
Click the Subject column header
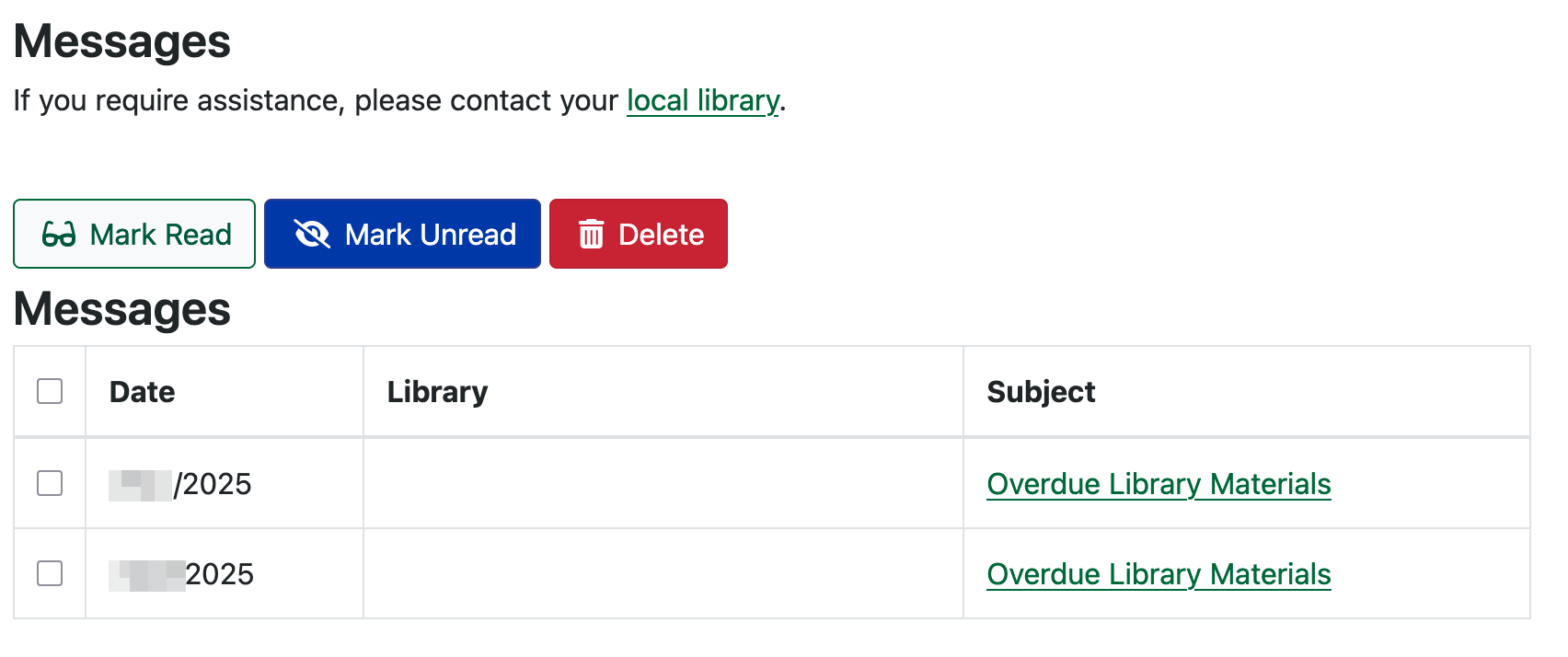1041,392
